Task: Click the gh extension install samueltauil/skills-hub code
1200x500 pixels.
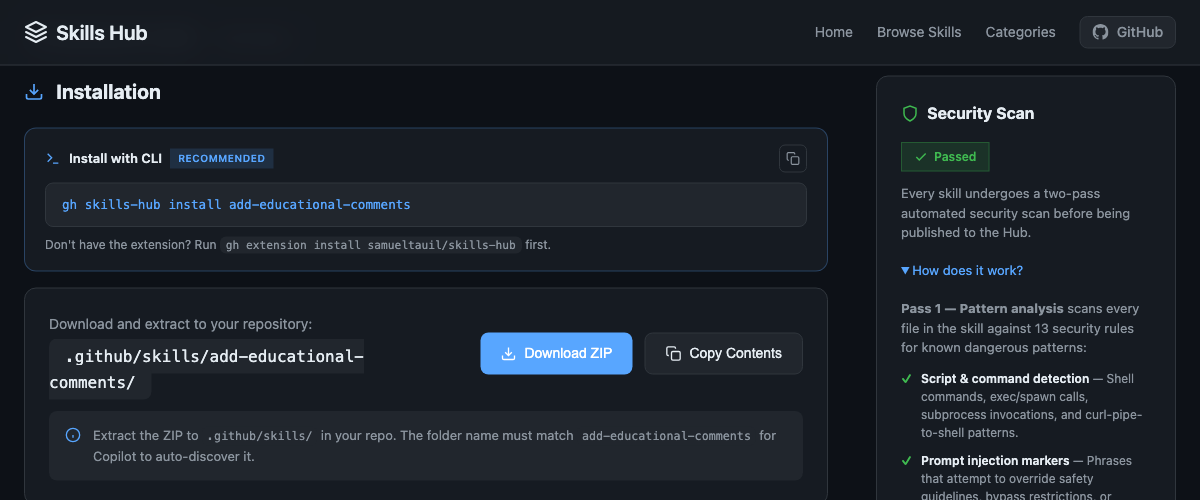Action: click(x=371, y=244)
